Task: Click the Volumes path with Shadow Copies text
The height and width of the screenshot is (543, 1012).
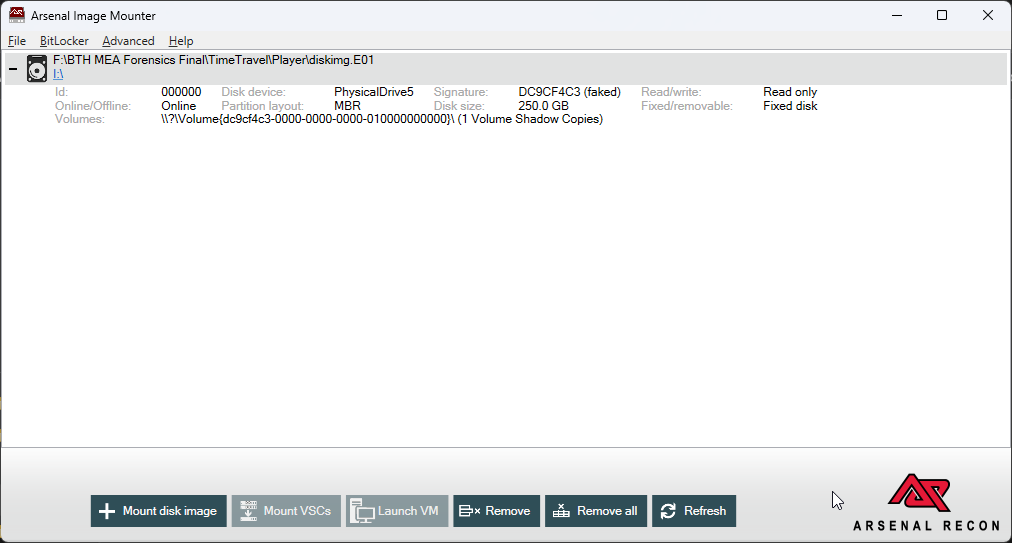Action: click(x=382, y=119)
